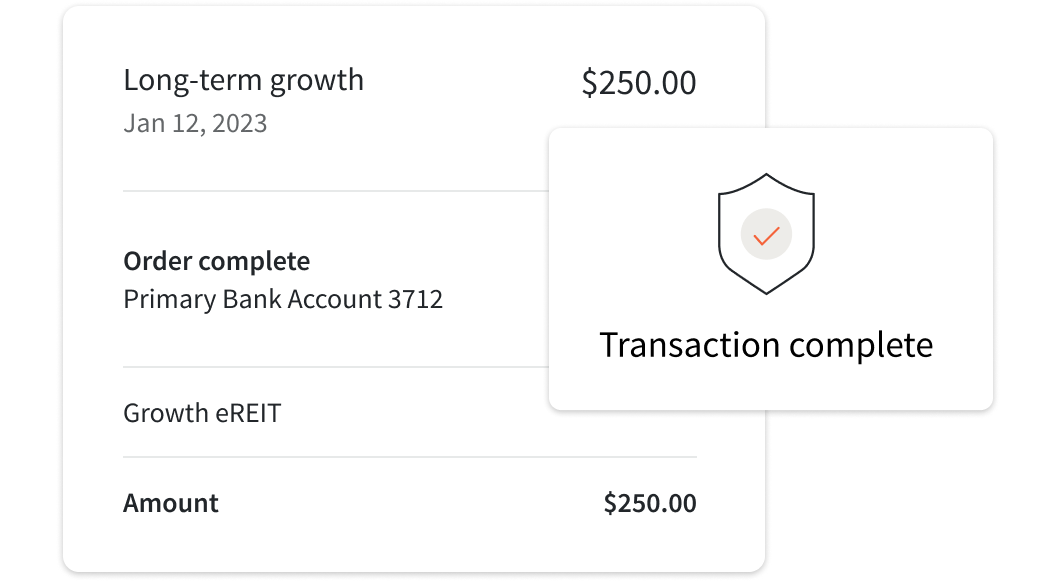
Task: Click the word growth in the title
Action: pyautogui.click(x=317, y=82)
